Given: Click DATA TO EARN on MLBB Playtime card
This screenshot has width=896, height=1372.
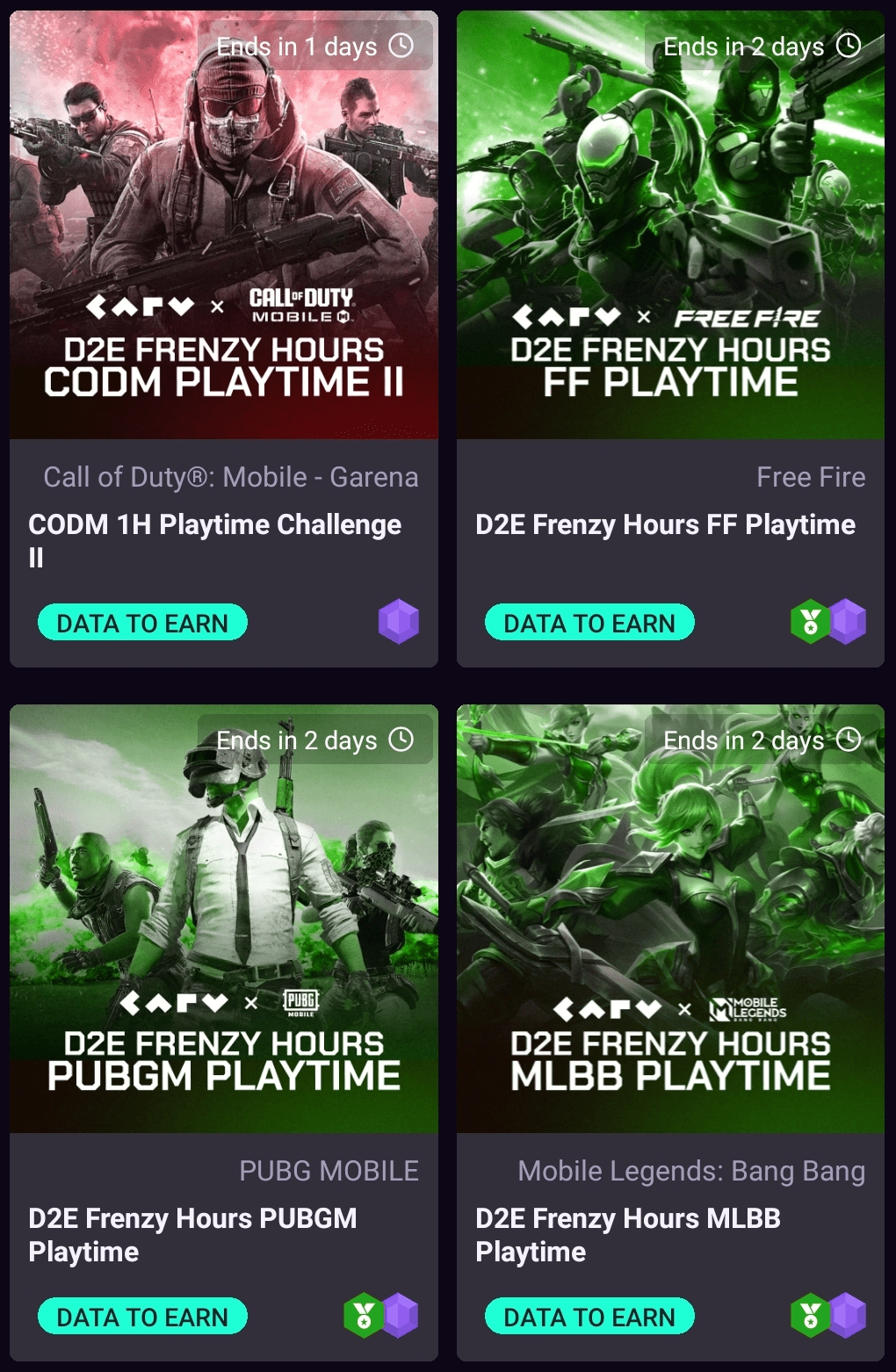Looking at the screenshot, I should [589, 1317].
